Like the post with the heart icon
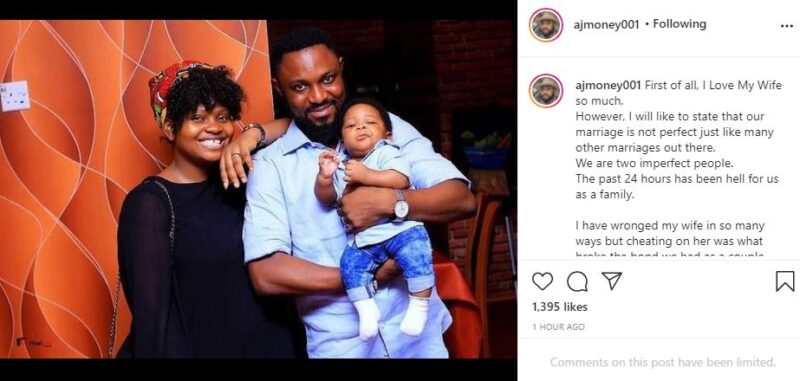Image resolution: width=800 pixels, height=381 pixels. pos(542,281)
